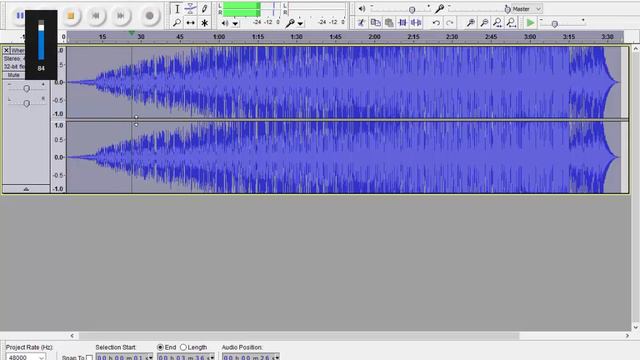Click the Cut scissors icon
Viewport: 640px width, 360px height.
tap(361, 23)
